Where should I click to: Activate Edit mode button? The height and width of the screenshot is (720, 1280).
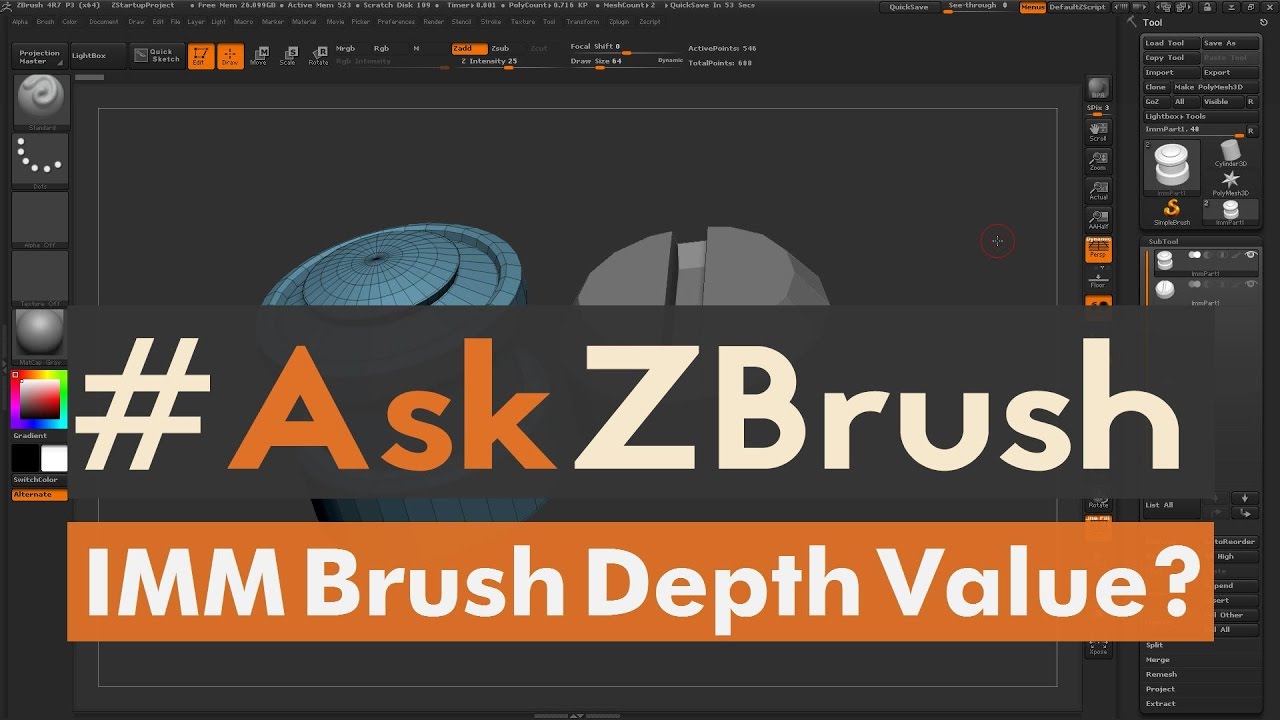[x=201, y=56]
